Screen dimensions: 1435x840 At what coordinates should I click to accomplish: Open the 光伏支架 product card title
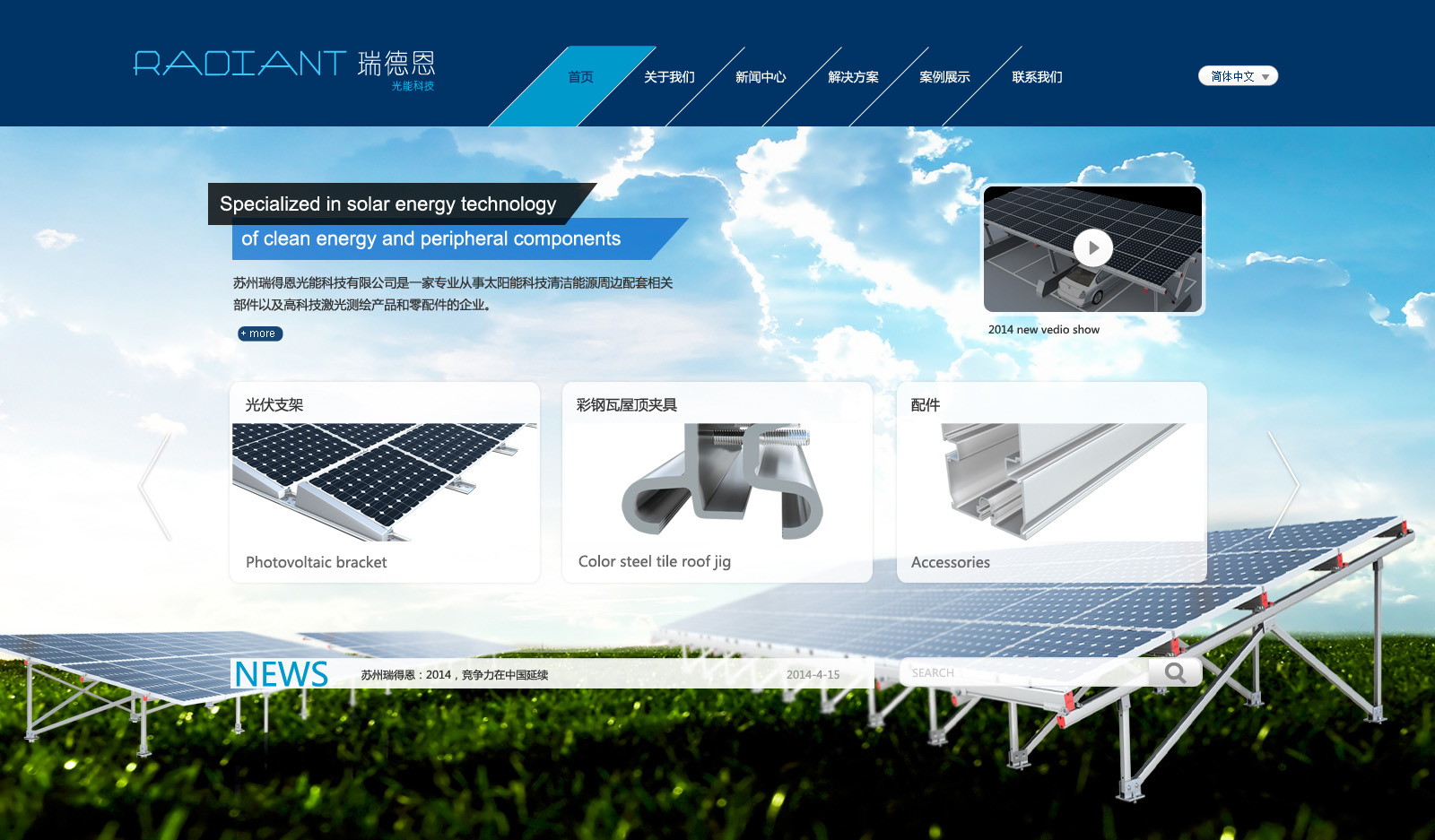click(x=274, y=405)
